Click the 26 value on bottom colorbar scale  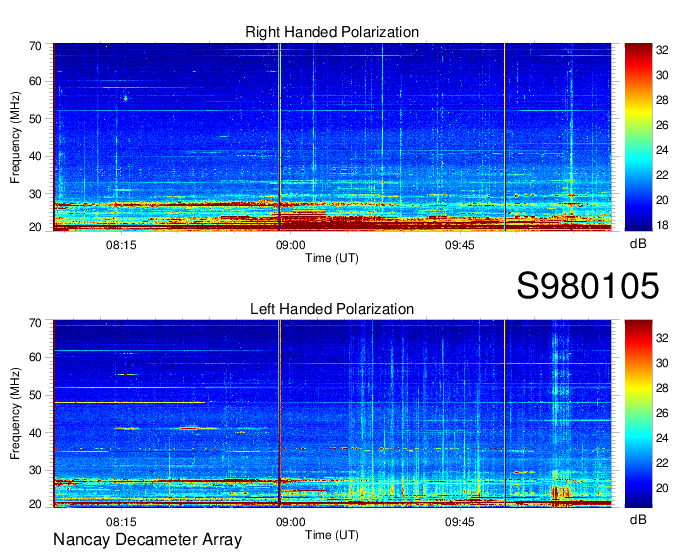point(662,413)
